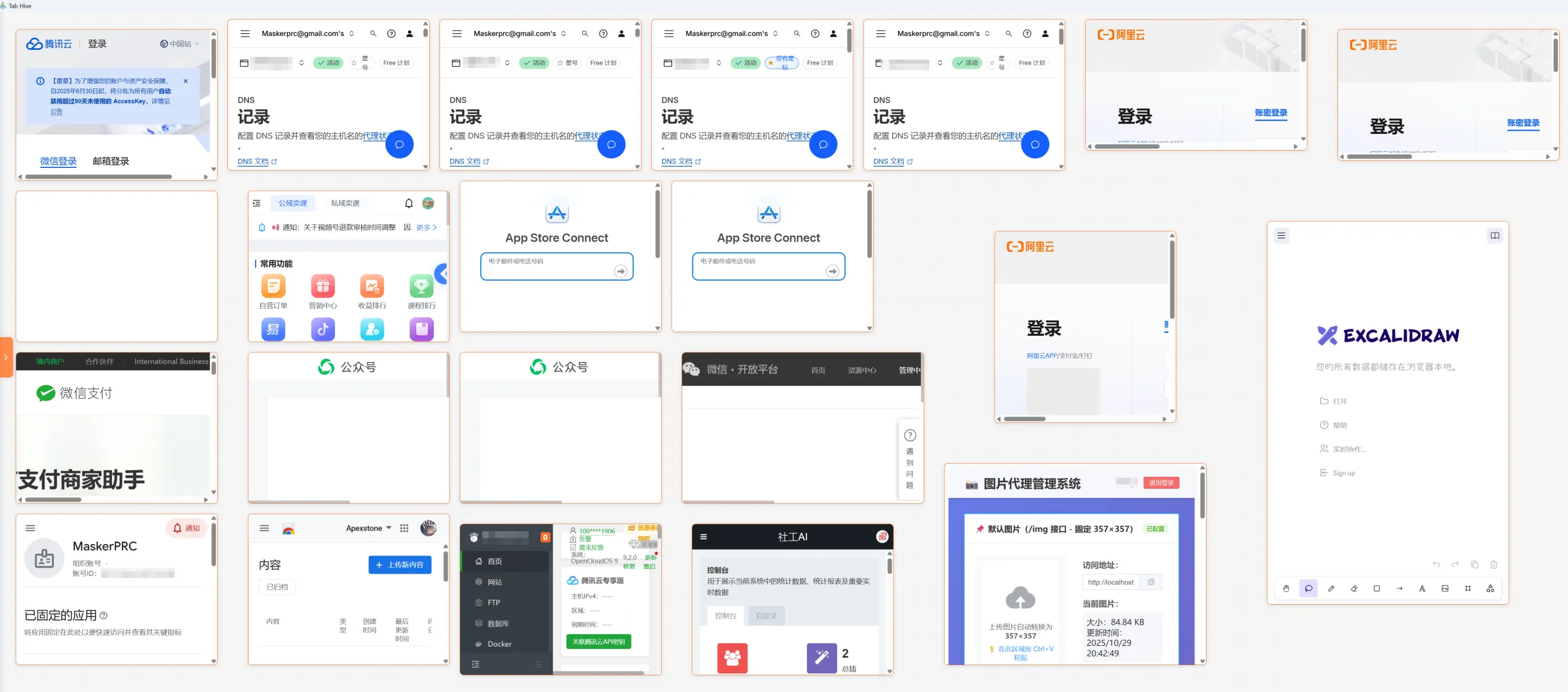
Task: Select the pencil drawing tool in Excalidraw
Action: click(1332, 588)
